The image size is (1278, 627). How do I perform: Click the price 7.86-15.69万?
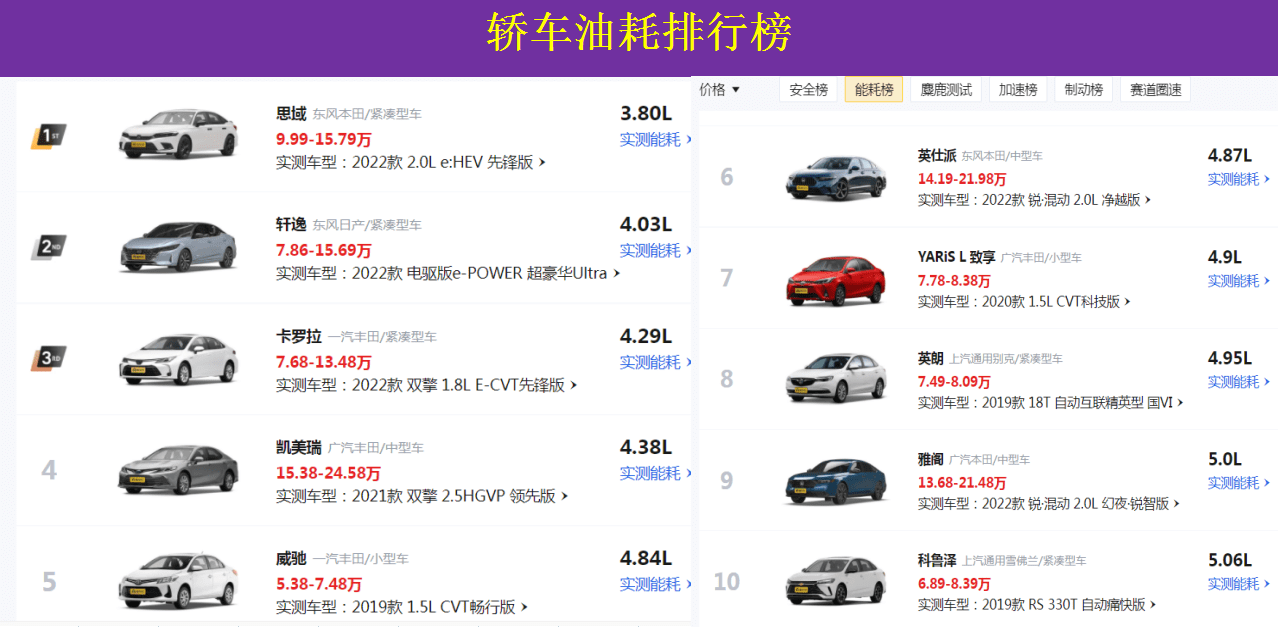click(x=323, y=250)
